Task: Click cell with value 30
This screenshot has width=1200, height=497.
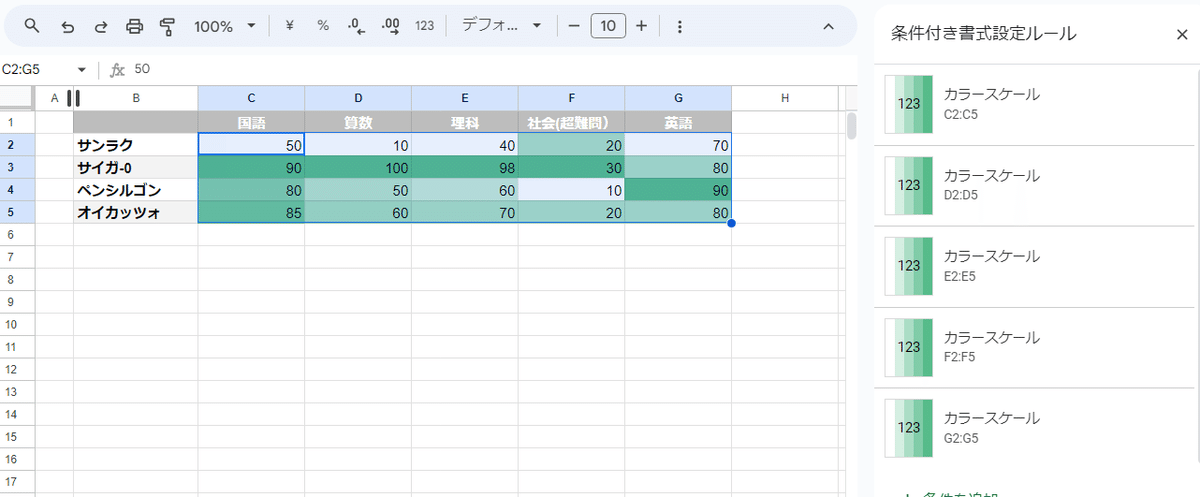Action: coord(572,167)
